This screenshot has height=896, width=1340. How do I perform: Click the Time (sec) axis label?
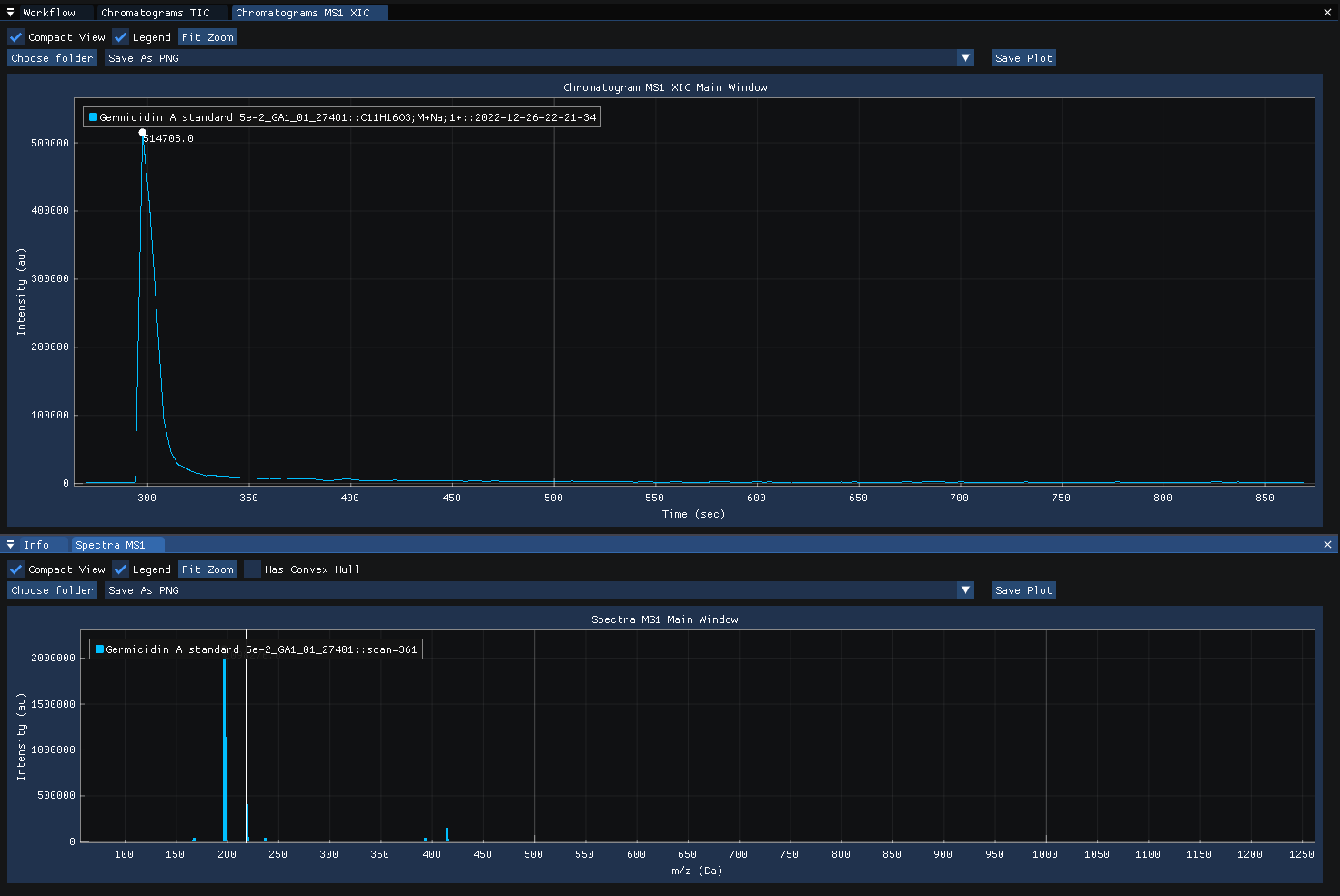click(693, 514)
